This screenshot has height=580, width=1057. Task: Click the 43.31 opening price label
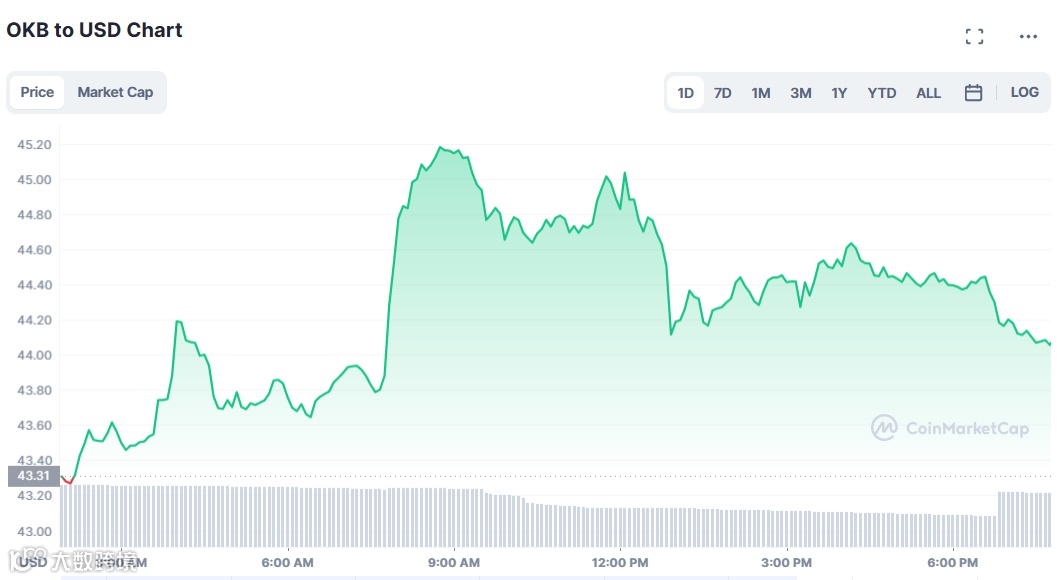[34, 475]
